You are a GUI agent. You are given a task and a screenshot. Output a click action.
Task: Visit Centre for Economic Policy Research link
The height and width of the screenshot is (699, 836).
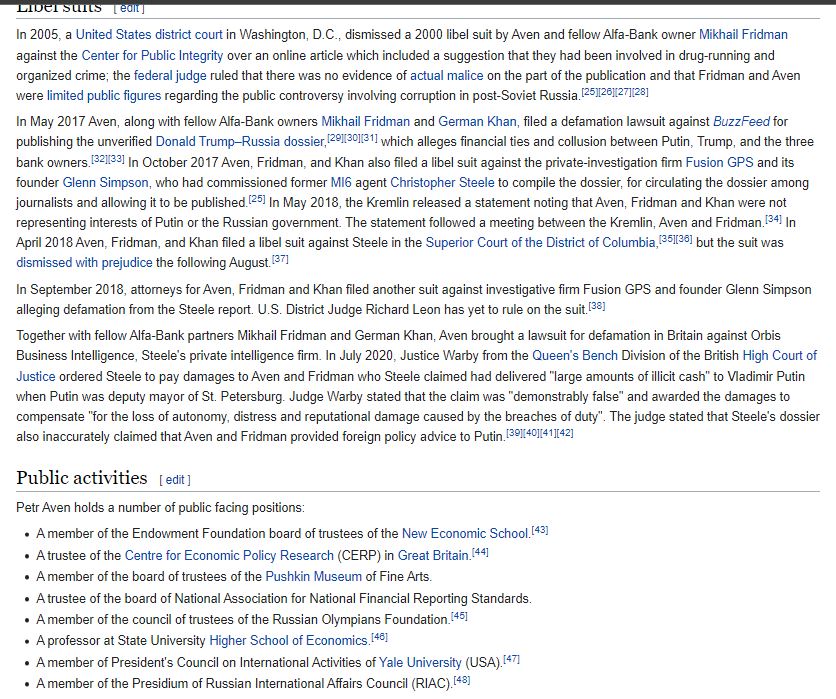coord(229,556)
